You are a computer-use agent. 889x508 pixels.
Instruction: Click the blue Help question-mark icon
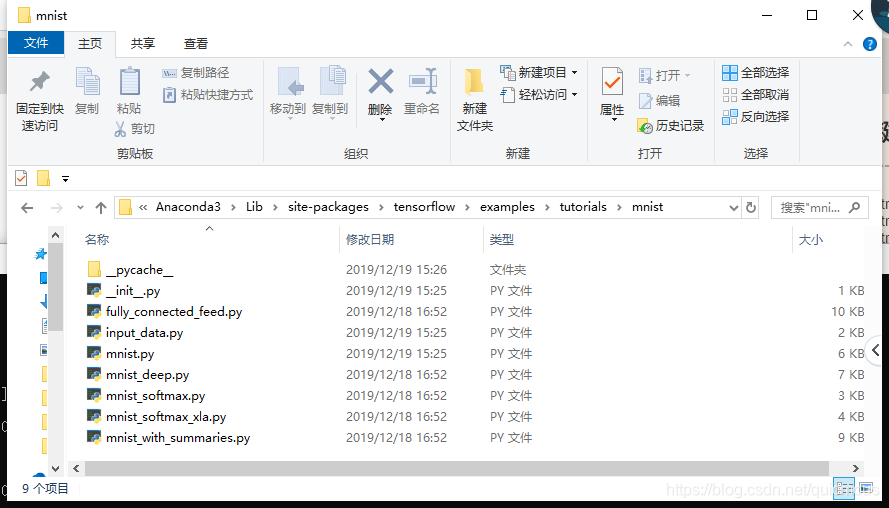tap(870, 44)
